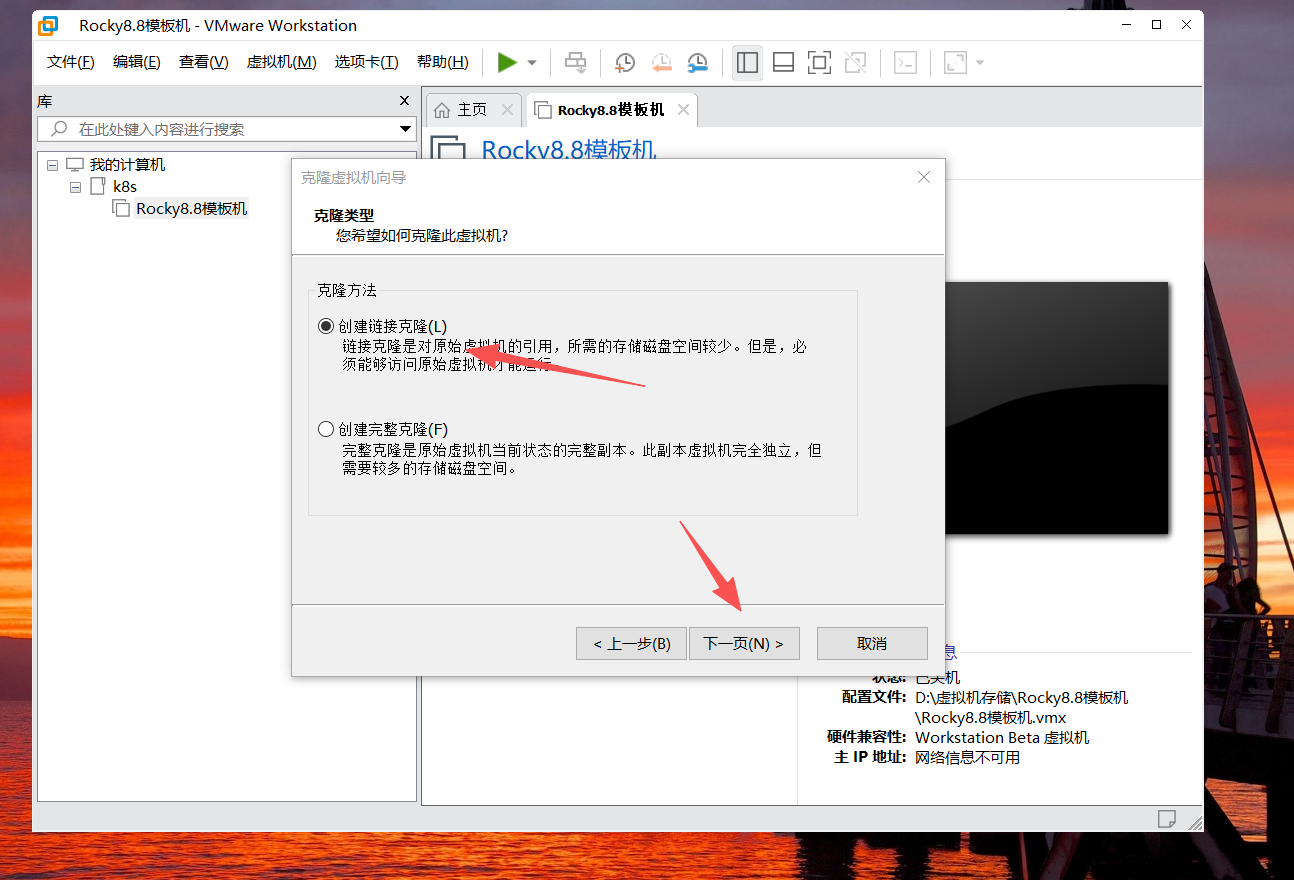Collapse the k8s folder node

(x=76, y=187)
